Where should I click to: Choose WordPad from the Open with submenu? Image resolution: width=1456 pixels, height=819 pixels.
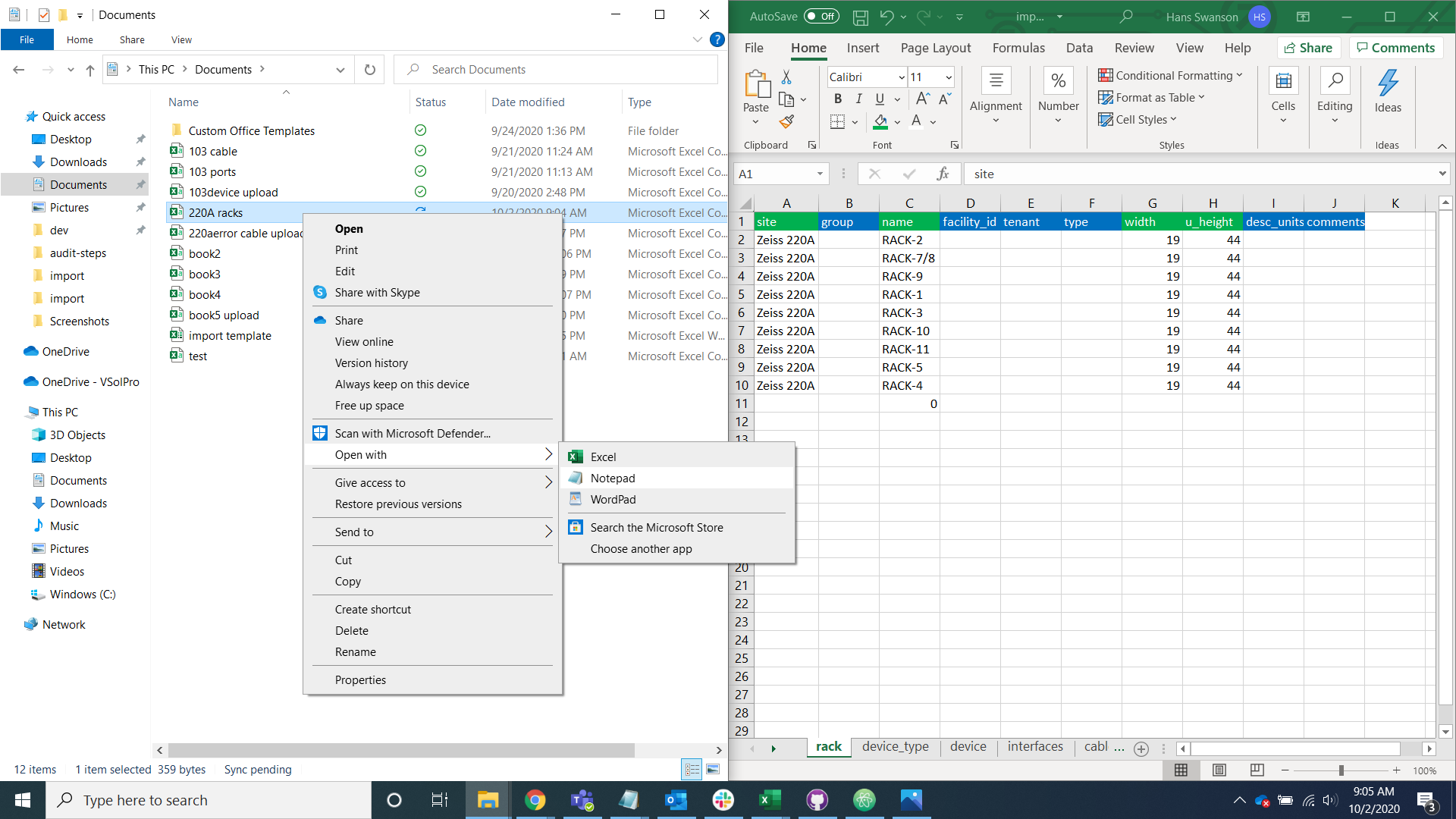pos(676,500)
